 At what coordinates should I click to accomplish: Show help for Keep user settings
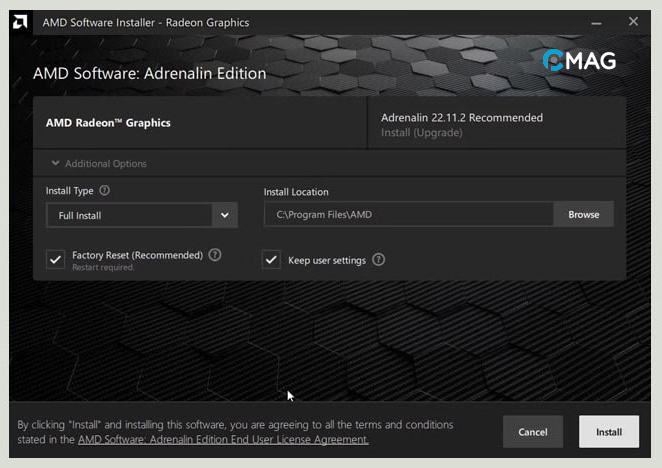[378, 259]
